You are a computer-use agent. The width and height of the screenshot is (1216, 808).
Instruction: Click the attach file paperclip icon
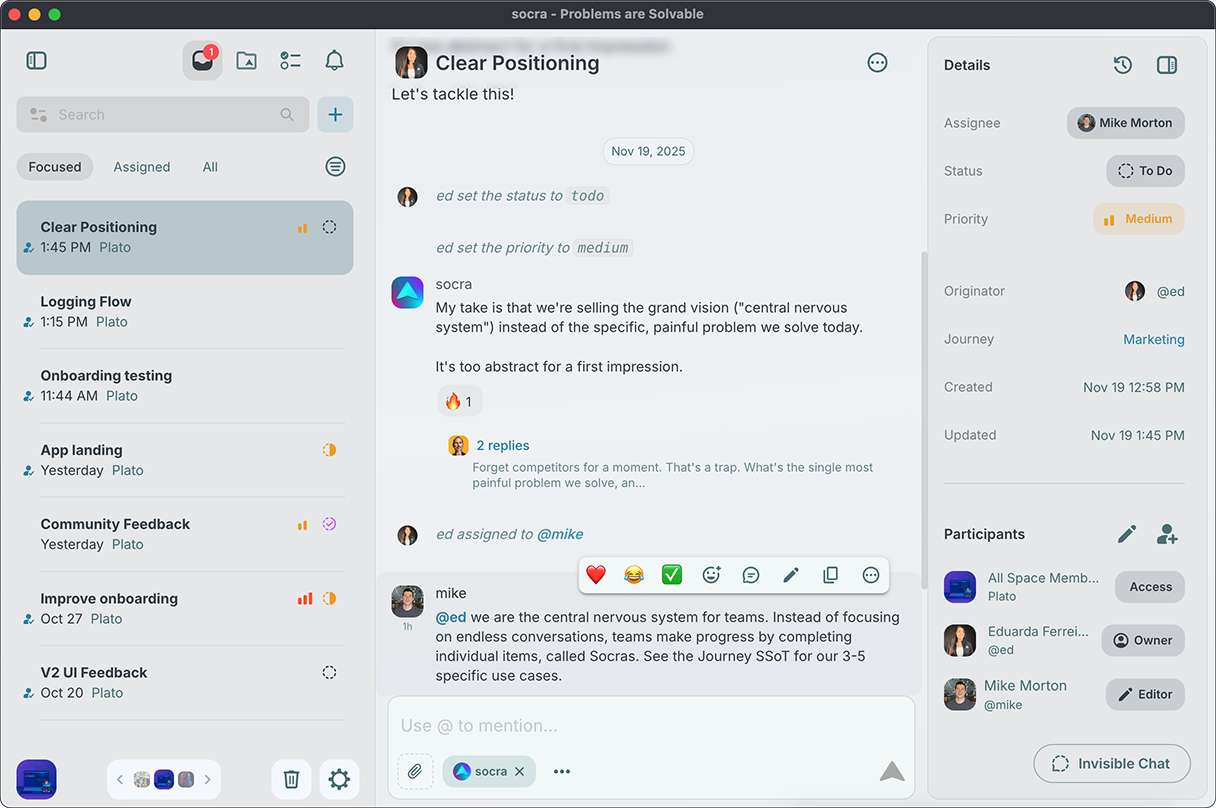415,771
